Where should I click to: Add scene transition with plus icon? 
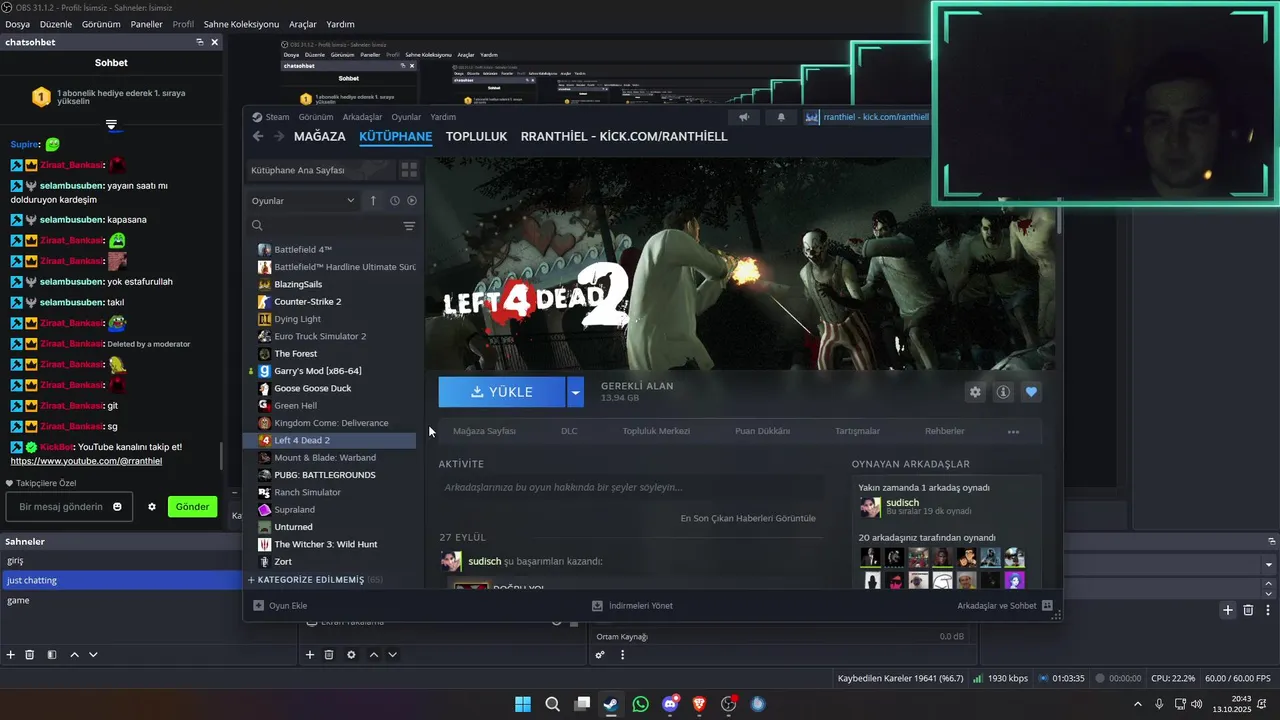click(x=1228, y=610)
